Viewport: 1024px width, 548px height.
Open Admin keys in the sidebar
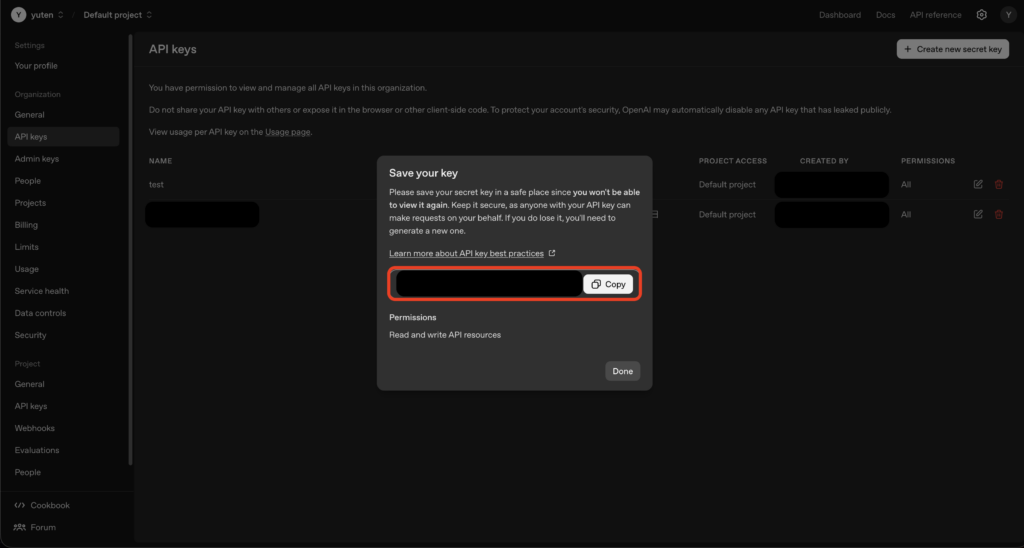[x=36, y=159]
